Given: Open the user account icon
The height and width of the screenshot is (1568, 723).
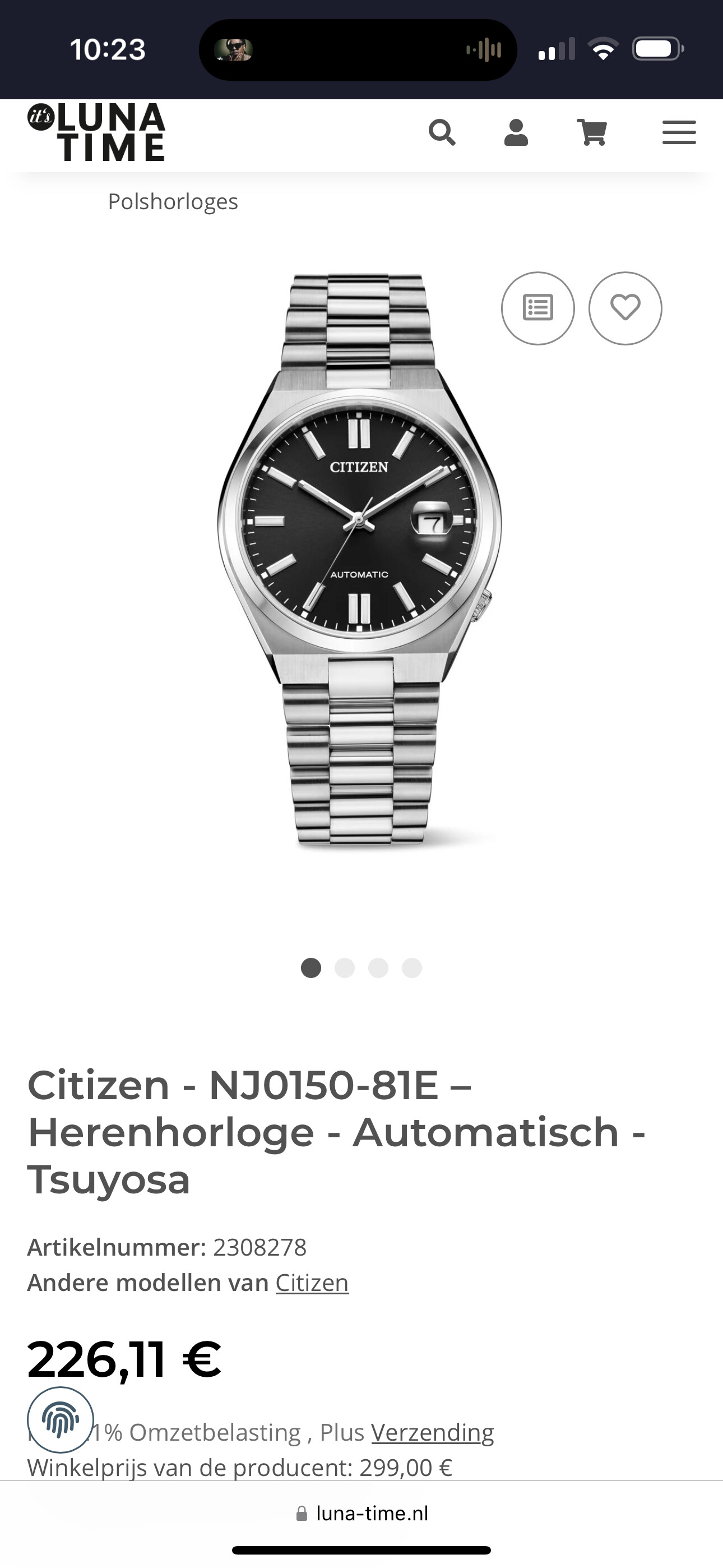Looking at the screenshot, I should tap(516, 133).
